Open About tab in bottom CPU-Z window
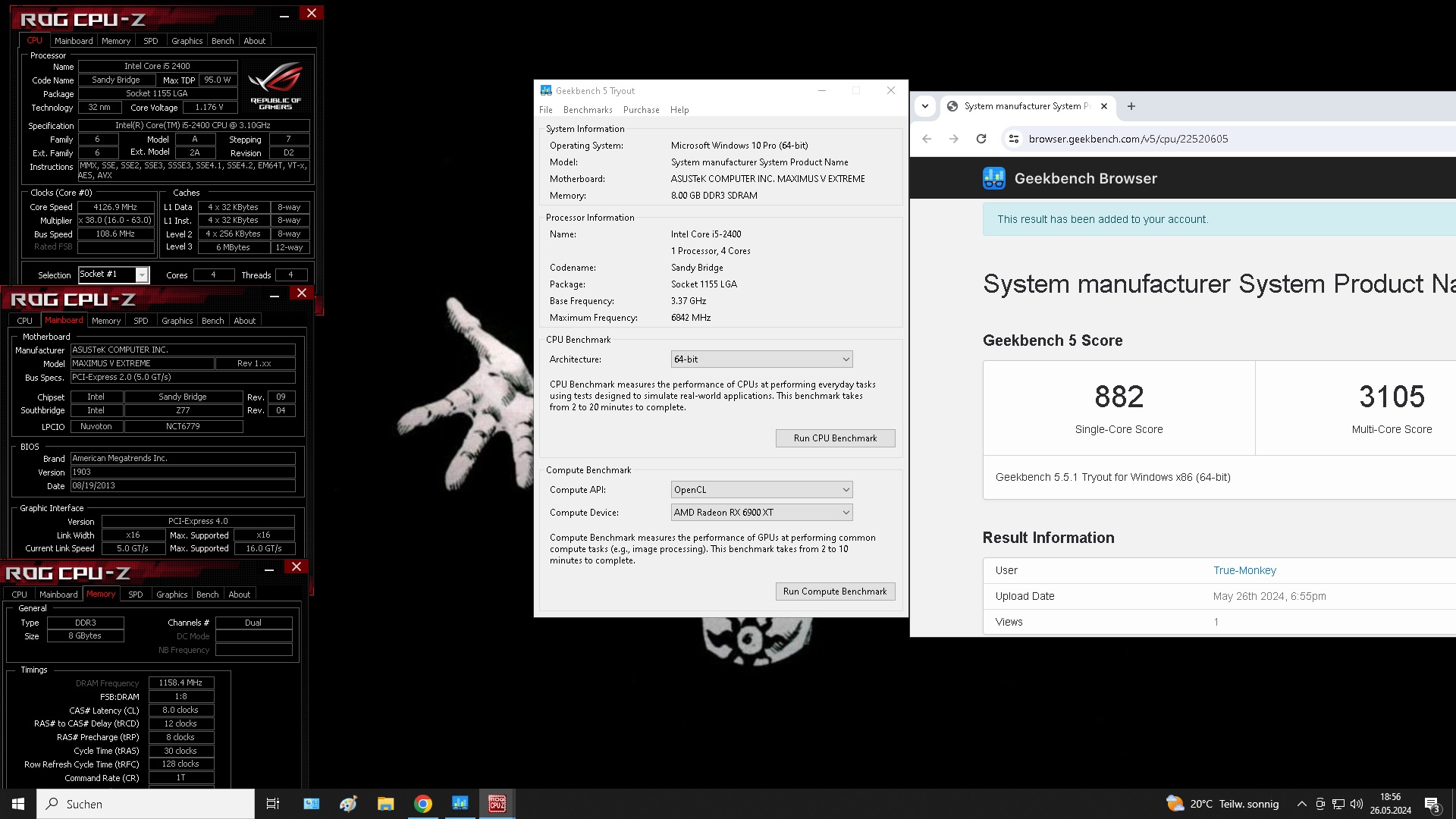The width and height of the screenshot is (1456, 819). [x=239, y=595]
